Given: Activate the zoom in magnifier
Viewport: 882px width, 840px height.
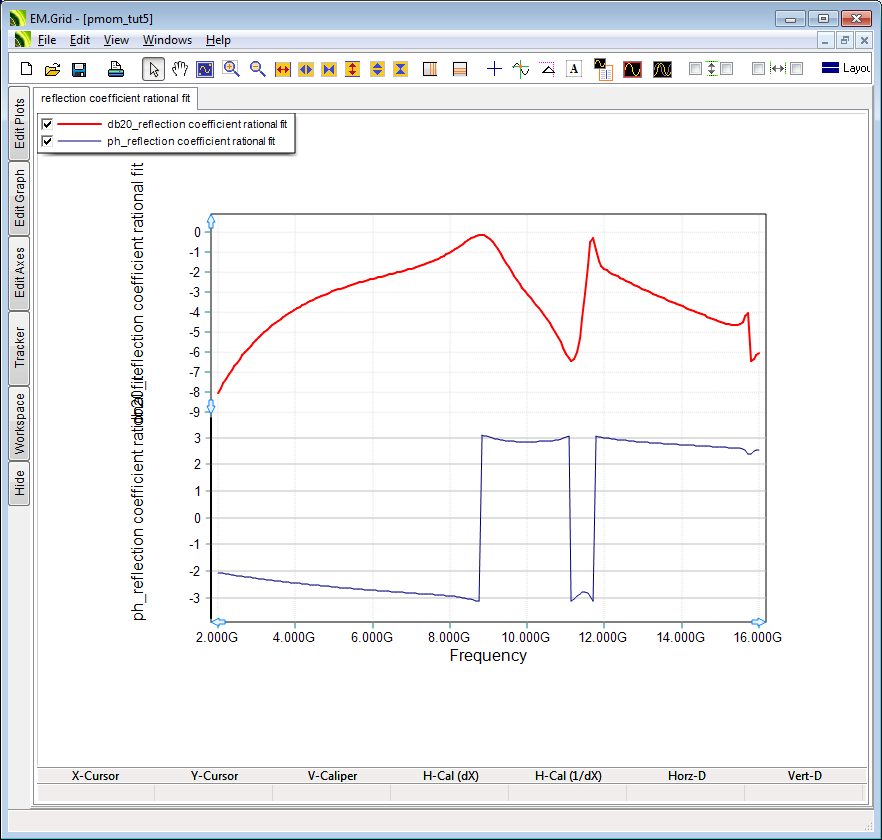Looking at the screenshot, I should tap(231, 69).
